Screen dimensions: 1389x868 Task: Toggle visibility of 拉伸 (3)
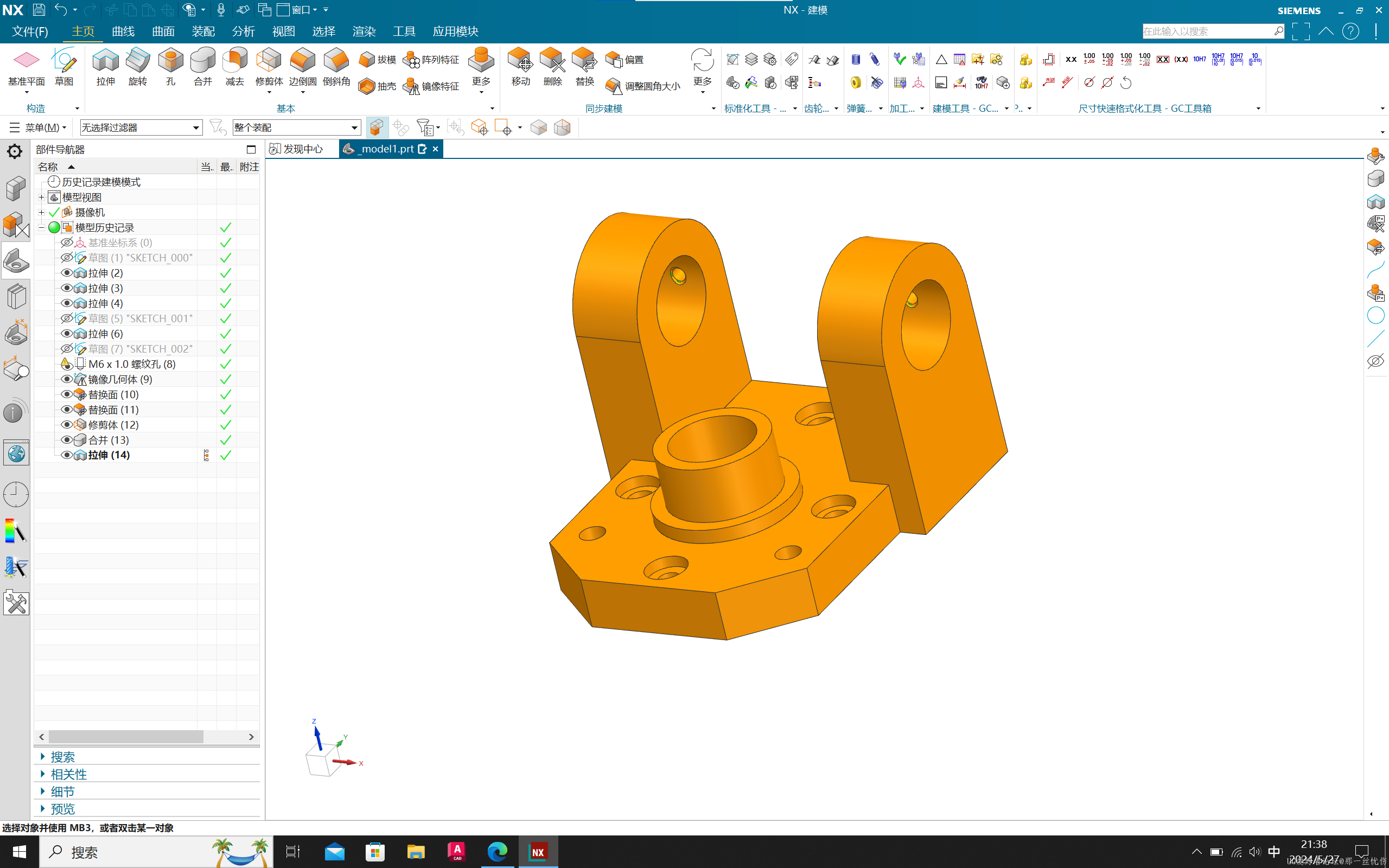[x=67, y=288]
